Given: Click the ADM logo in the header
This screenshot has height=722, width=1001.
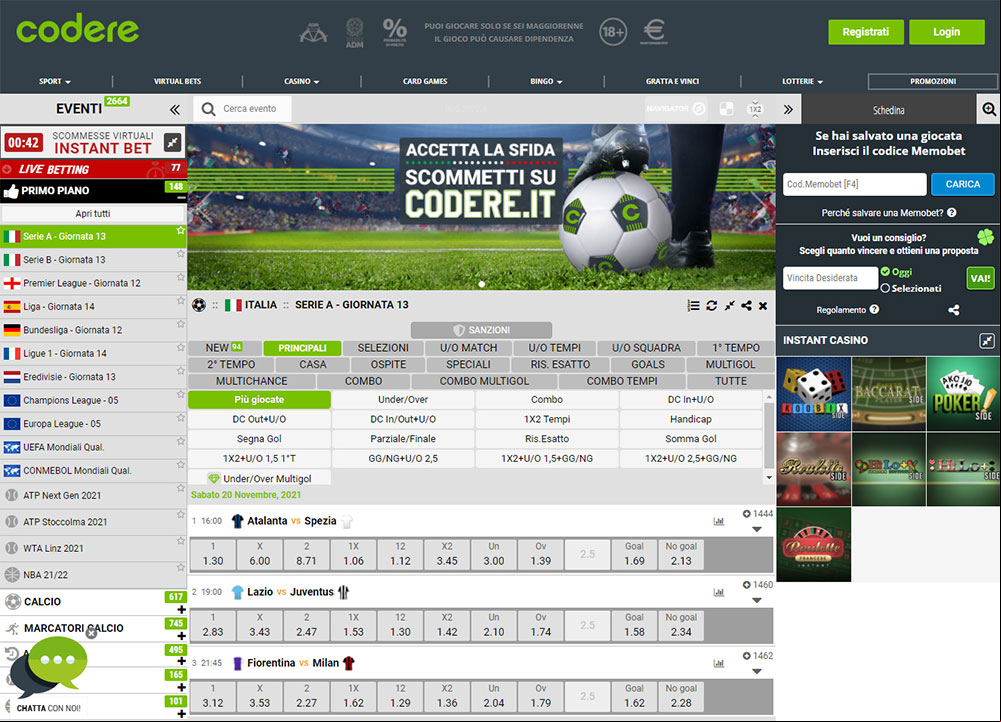Looking at the screenshot, I should coord(354,33).
